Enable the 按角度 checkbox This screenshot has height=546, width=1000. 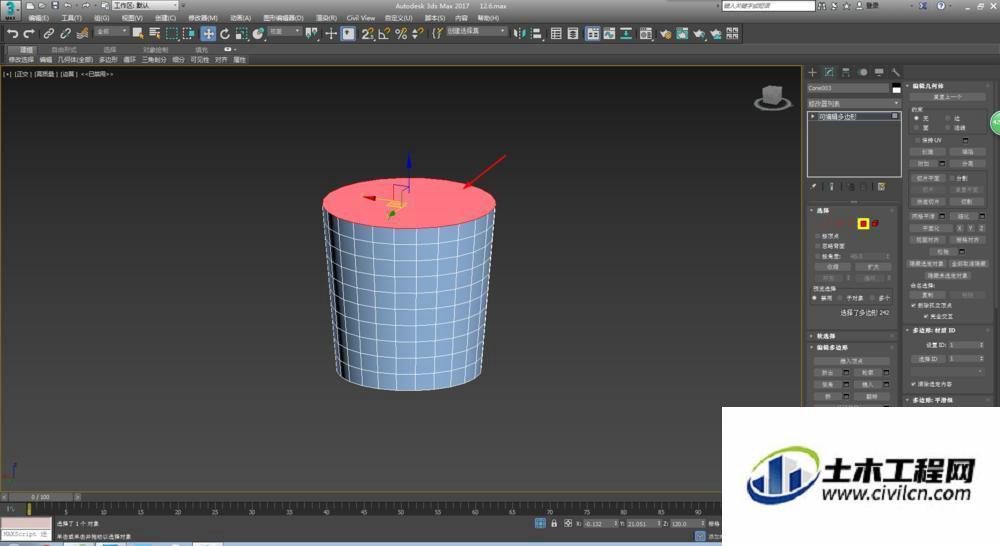point(817,256)
